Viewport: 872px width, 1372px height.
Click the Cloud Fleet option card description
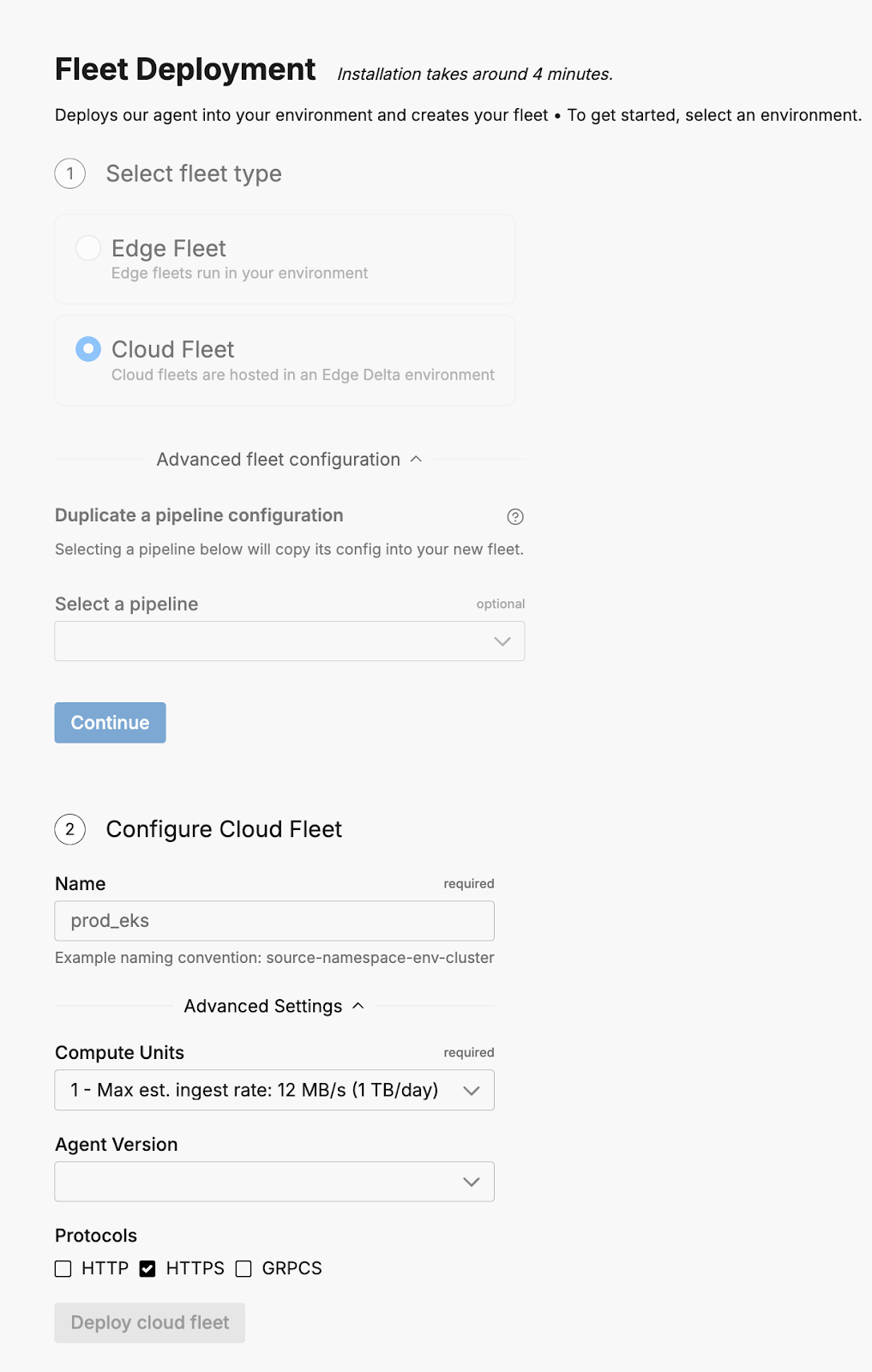click(x=303, y=375)
